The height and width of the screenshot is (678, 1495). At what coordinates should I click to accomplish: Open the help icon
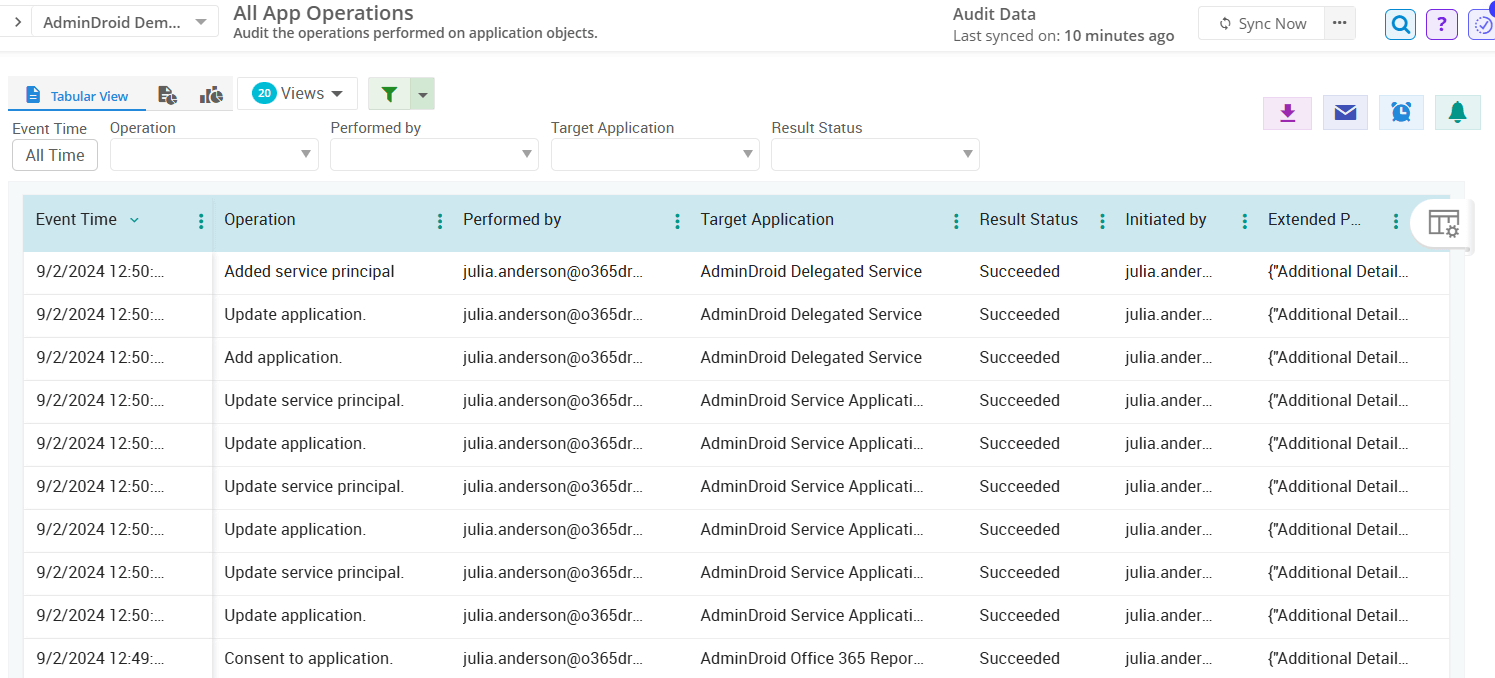1441,23
